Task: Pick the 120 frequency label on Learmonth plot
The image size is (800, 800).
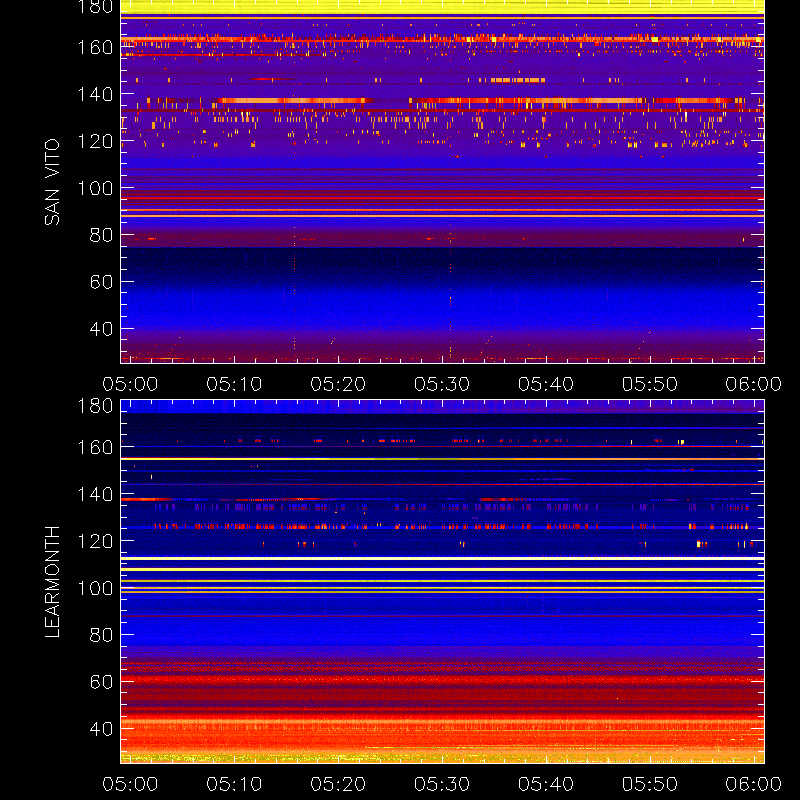Action: point(95,541)
